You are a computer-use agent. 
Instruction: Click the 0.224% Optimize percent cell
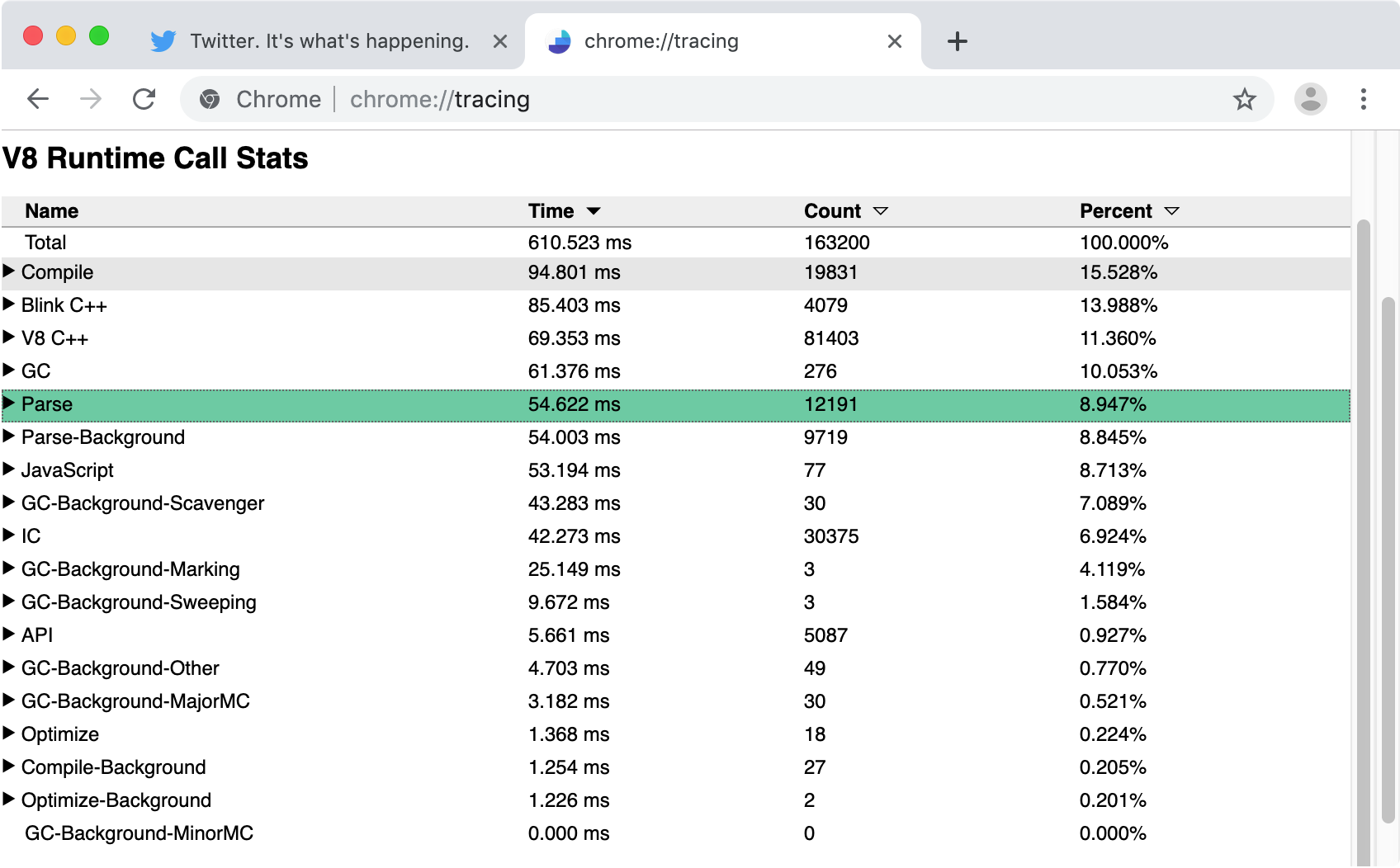(x=1113, y=734)
